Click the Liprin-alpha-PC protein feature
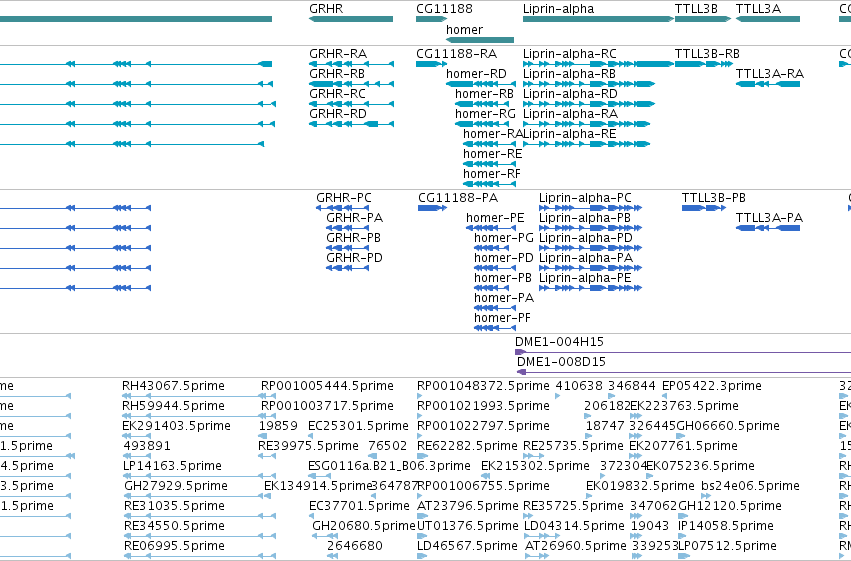The image size is (851, 561). [590, 208]
